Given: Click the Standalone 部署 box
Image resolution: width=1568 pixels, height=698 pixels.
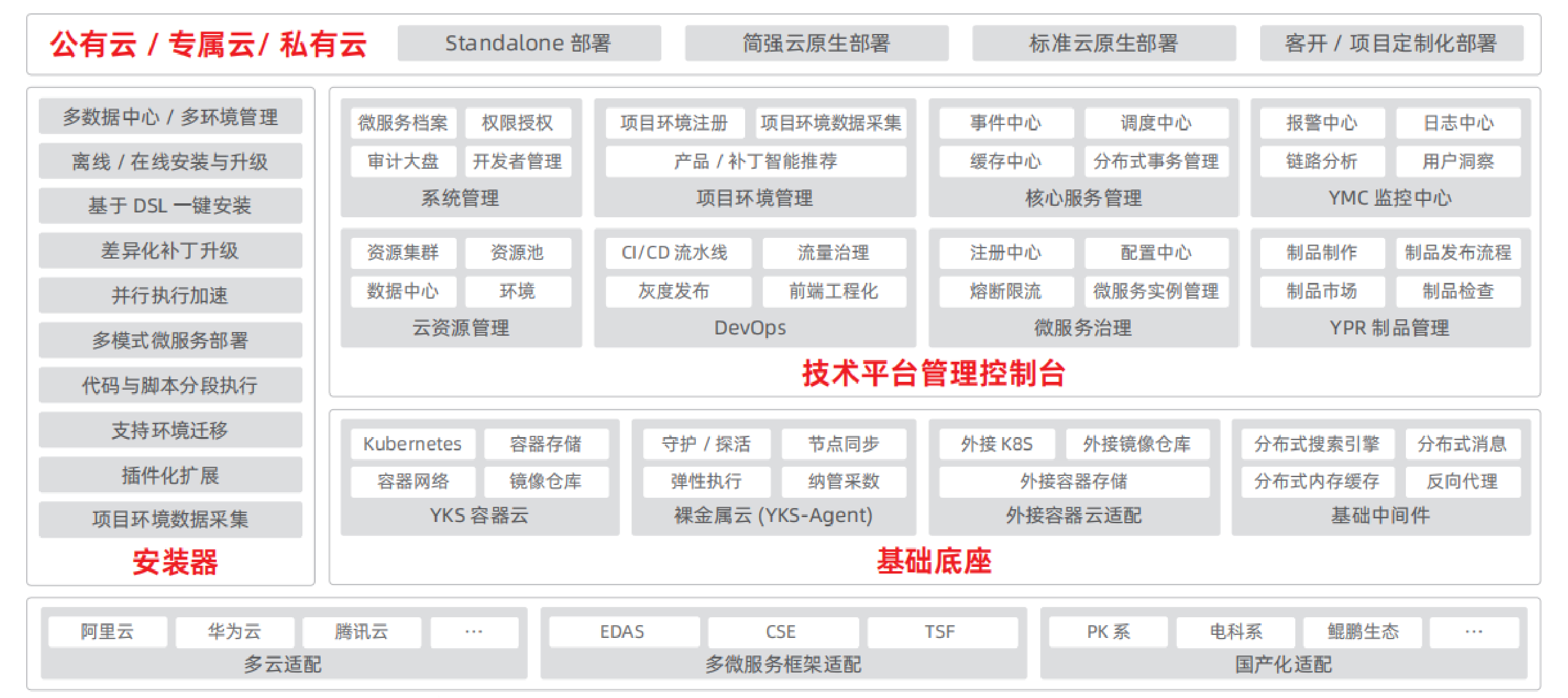Looking at the screenshot, I should coord(528,43).
